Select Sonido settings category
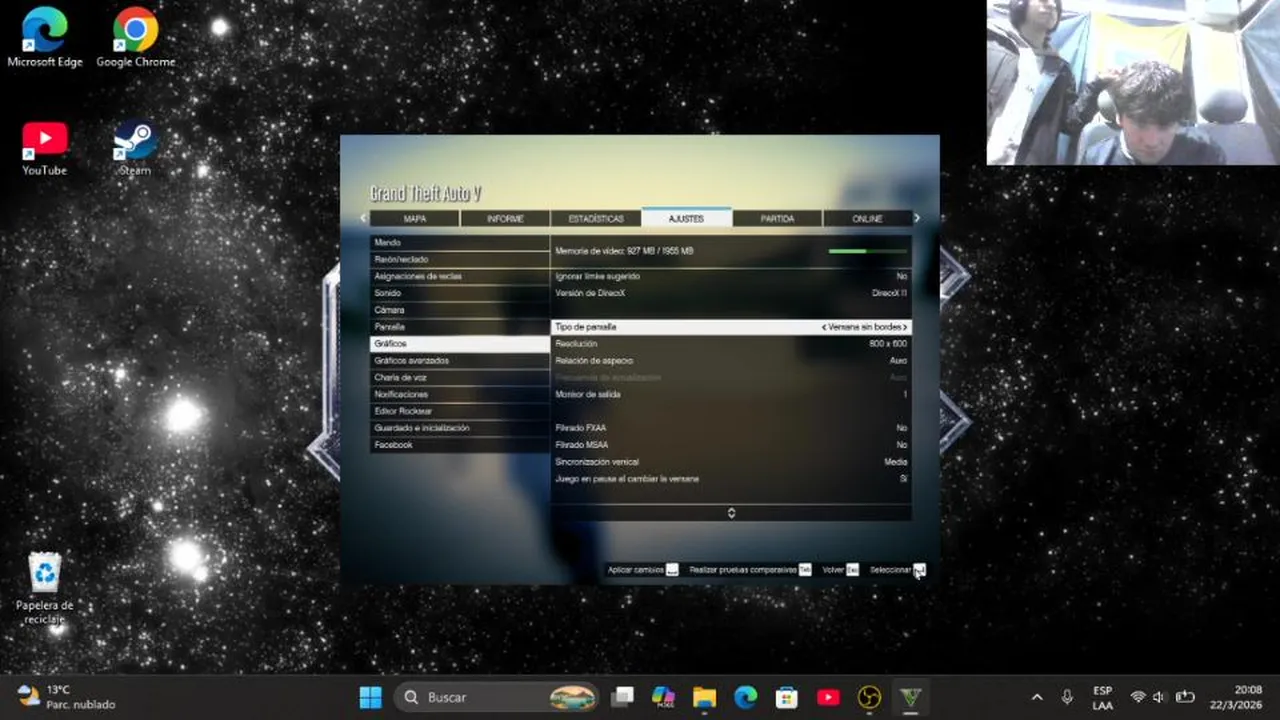1280x720 pixels. (x=459, y=293)
